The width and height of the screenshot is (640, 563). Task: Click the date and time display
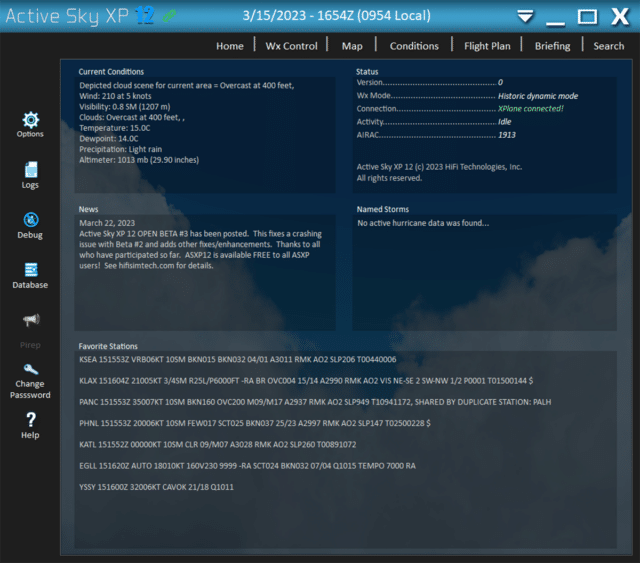(336, 17)
